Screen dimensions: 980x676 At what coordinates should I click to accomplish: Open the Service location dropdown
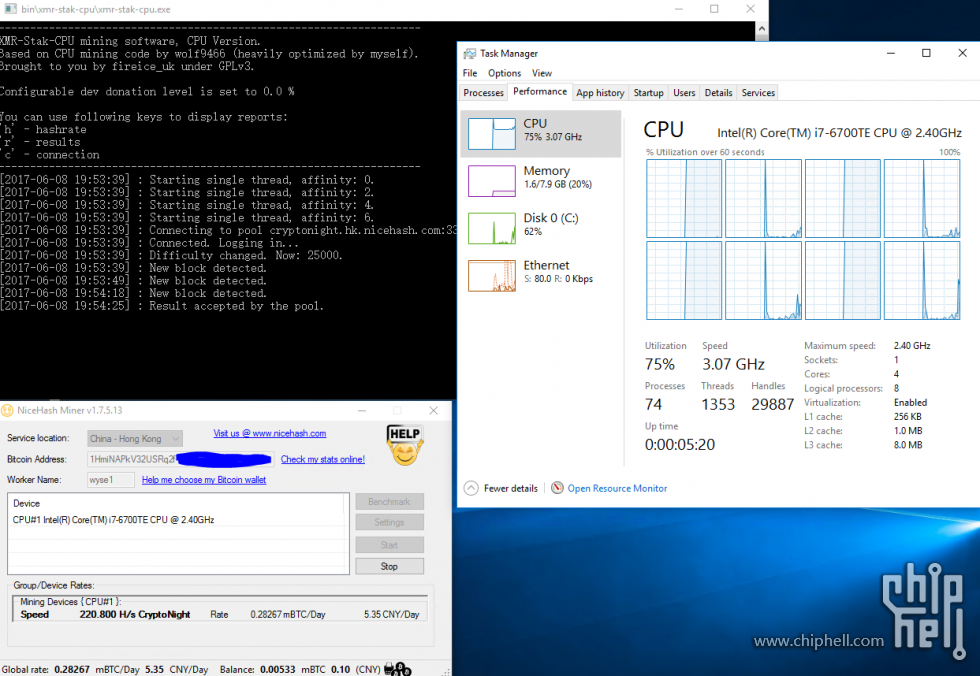click(x=135, y=439)
